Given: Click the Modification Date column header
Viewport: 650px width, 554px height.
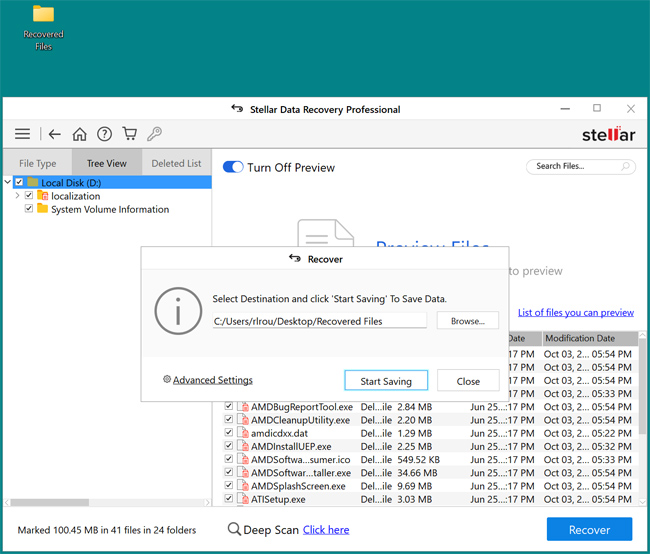Looking at the screenshot, I should point(590,338).
